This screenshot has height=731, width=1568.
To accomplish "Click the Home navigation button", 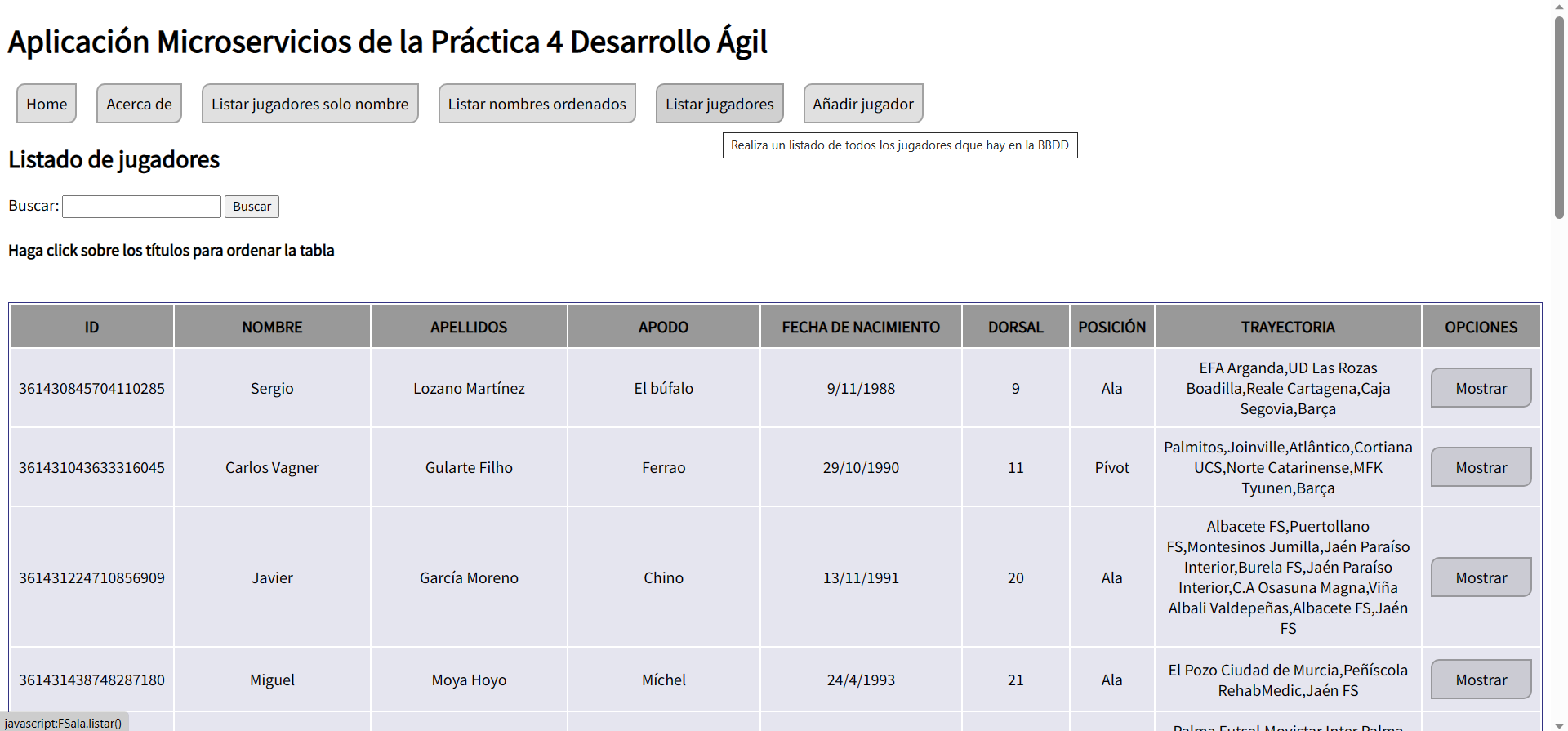I will click(x=46, y=104).
